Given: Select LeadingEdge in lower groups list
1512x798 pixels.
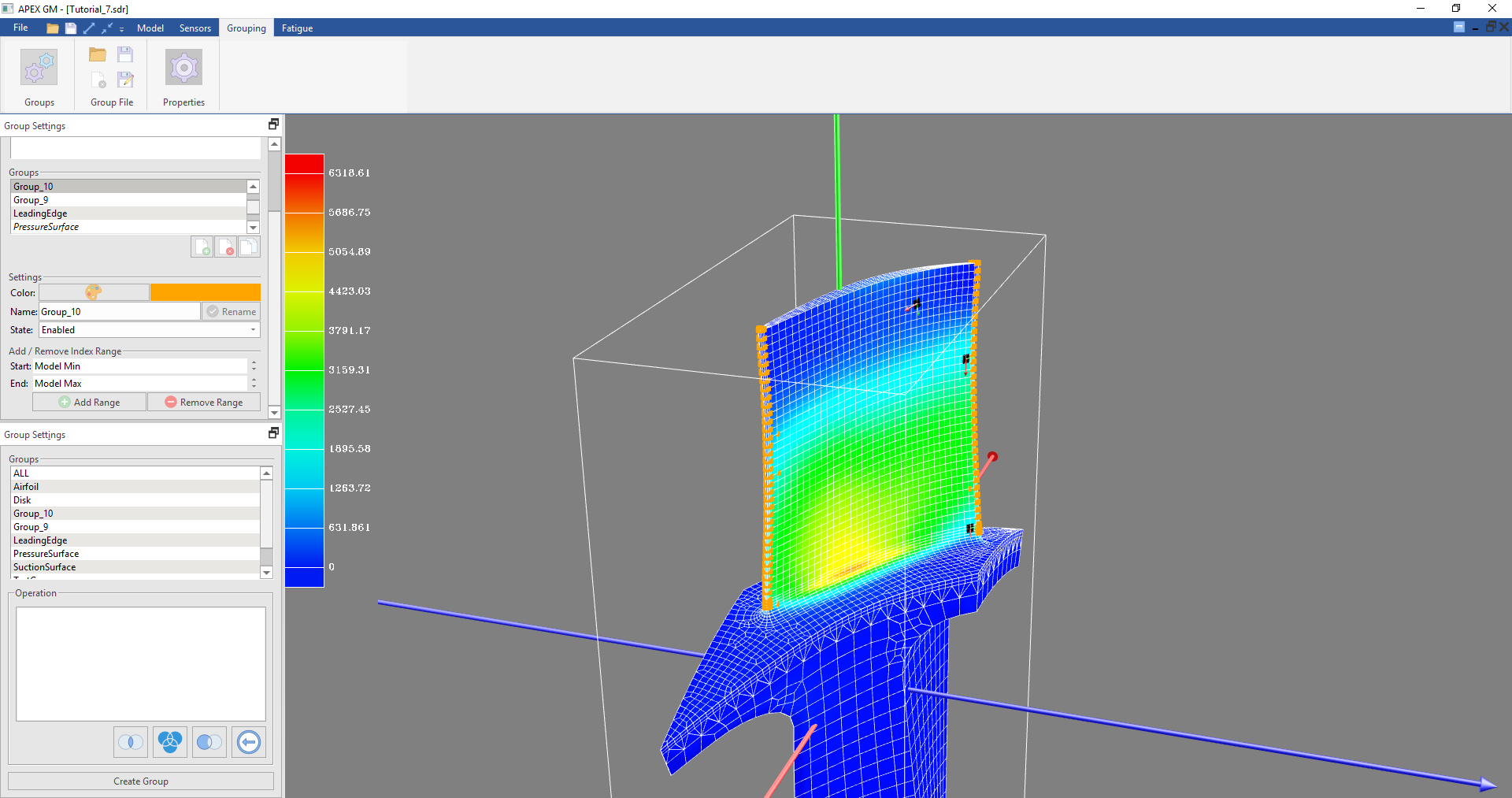Looking at the screenshot, I should 135,540.
